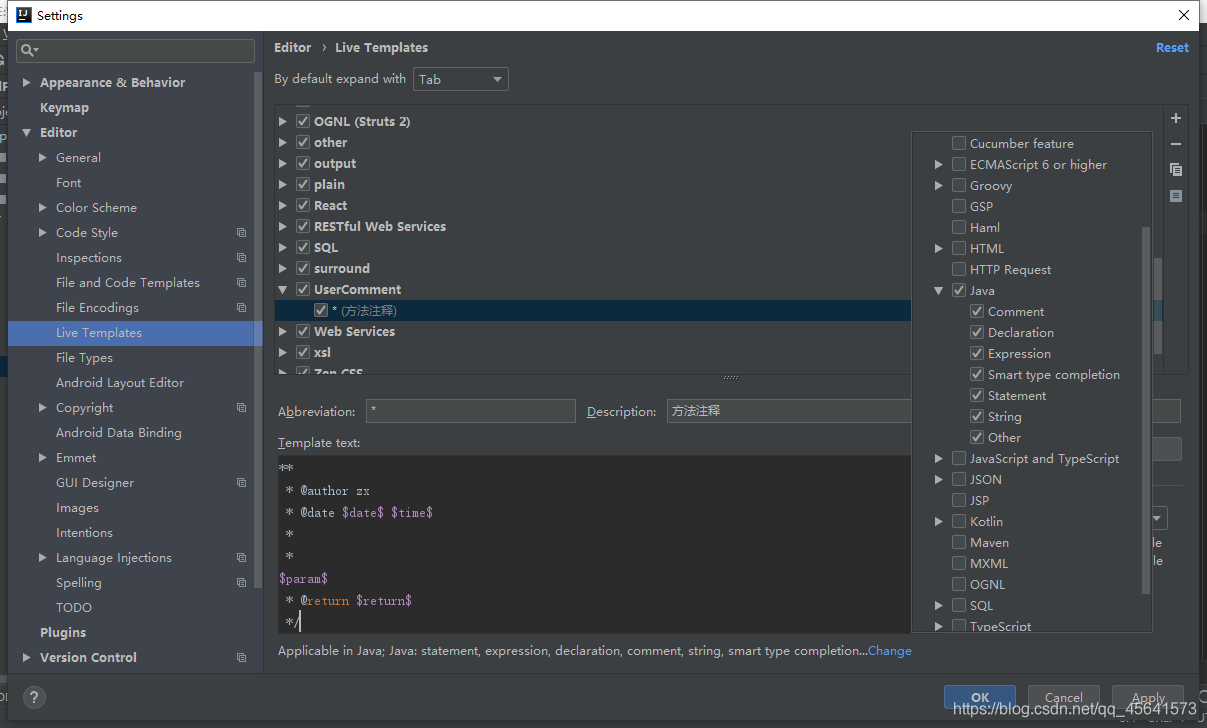This screenshot has height=728, width=1207.
Task: Uncheck the UserComment template group checkbox
Action: [x=303, y=290]
